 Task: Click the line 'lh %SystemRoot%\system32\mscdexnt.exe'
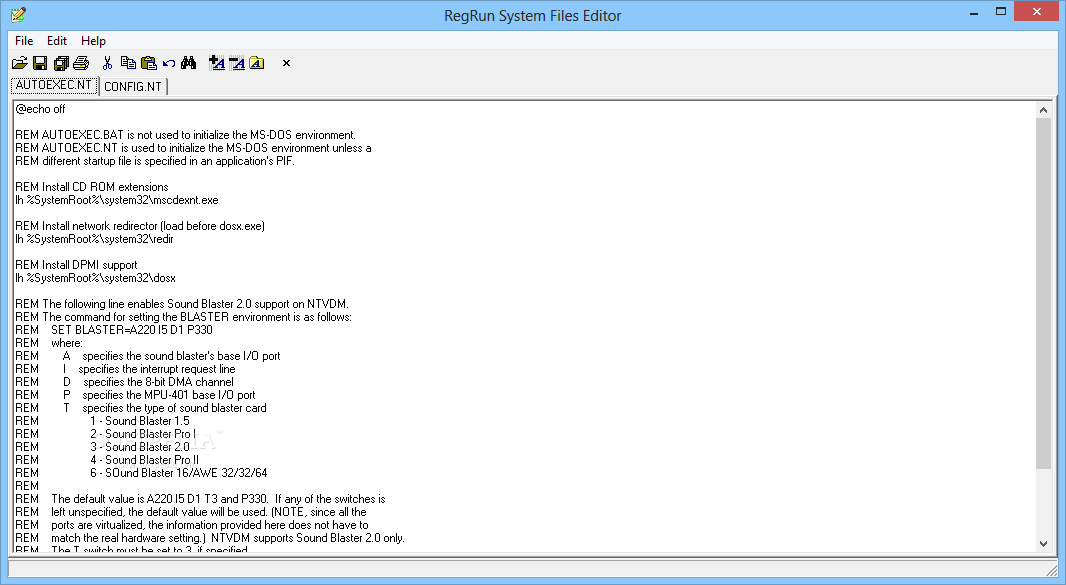[x=117, y=200]
